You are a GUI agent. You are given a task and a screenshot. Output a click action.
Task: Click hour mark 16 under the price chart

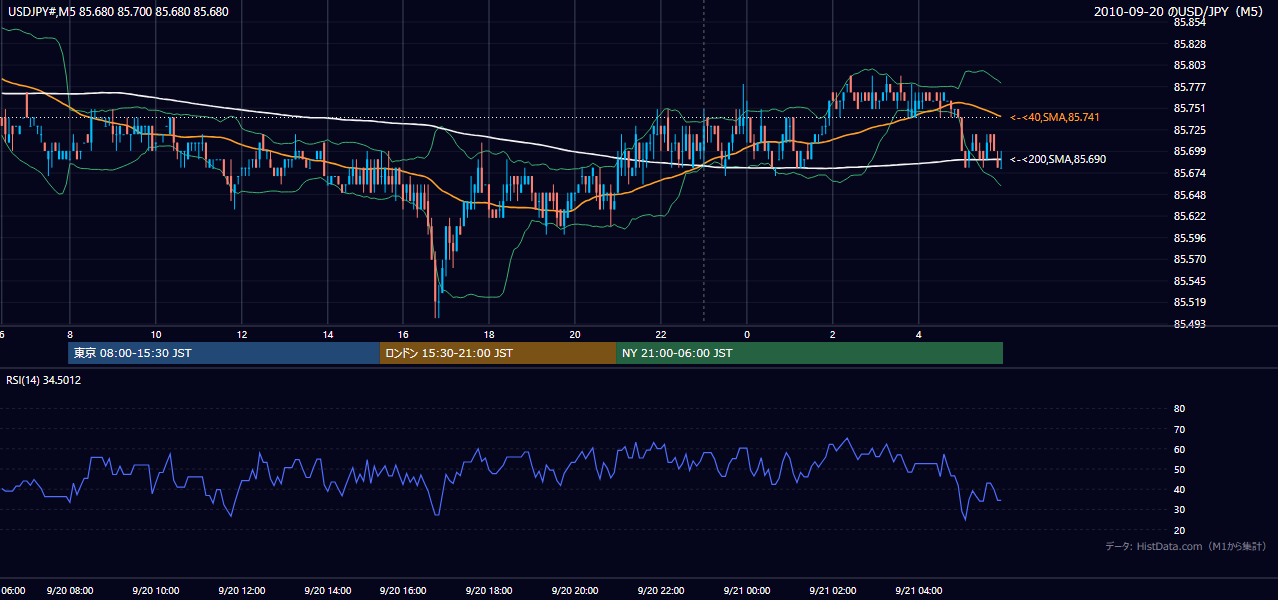(x=402, y=333)
